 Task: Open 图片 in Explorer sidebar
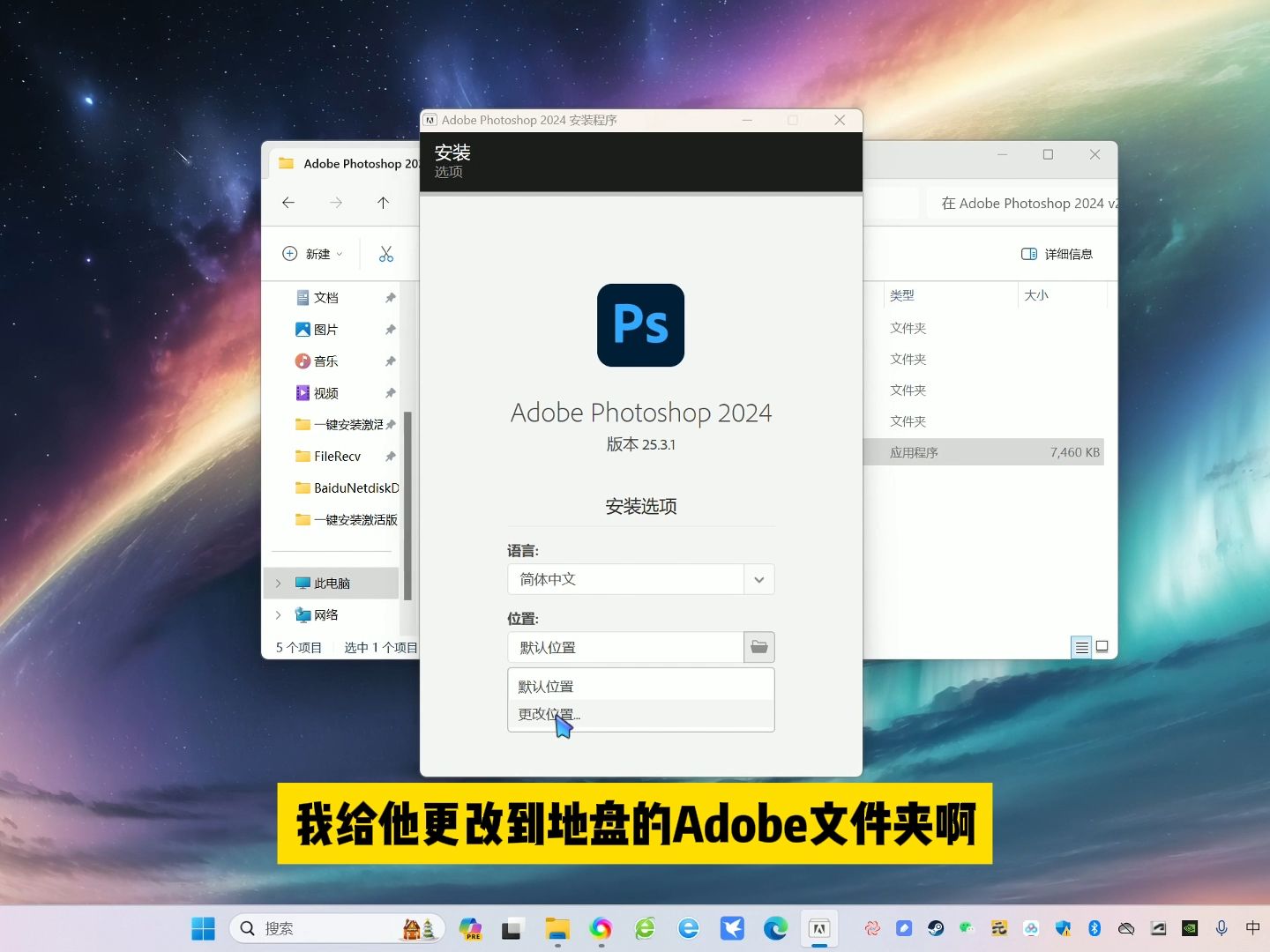[326, 330]
